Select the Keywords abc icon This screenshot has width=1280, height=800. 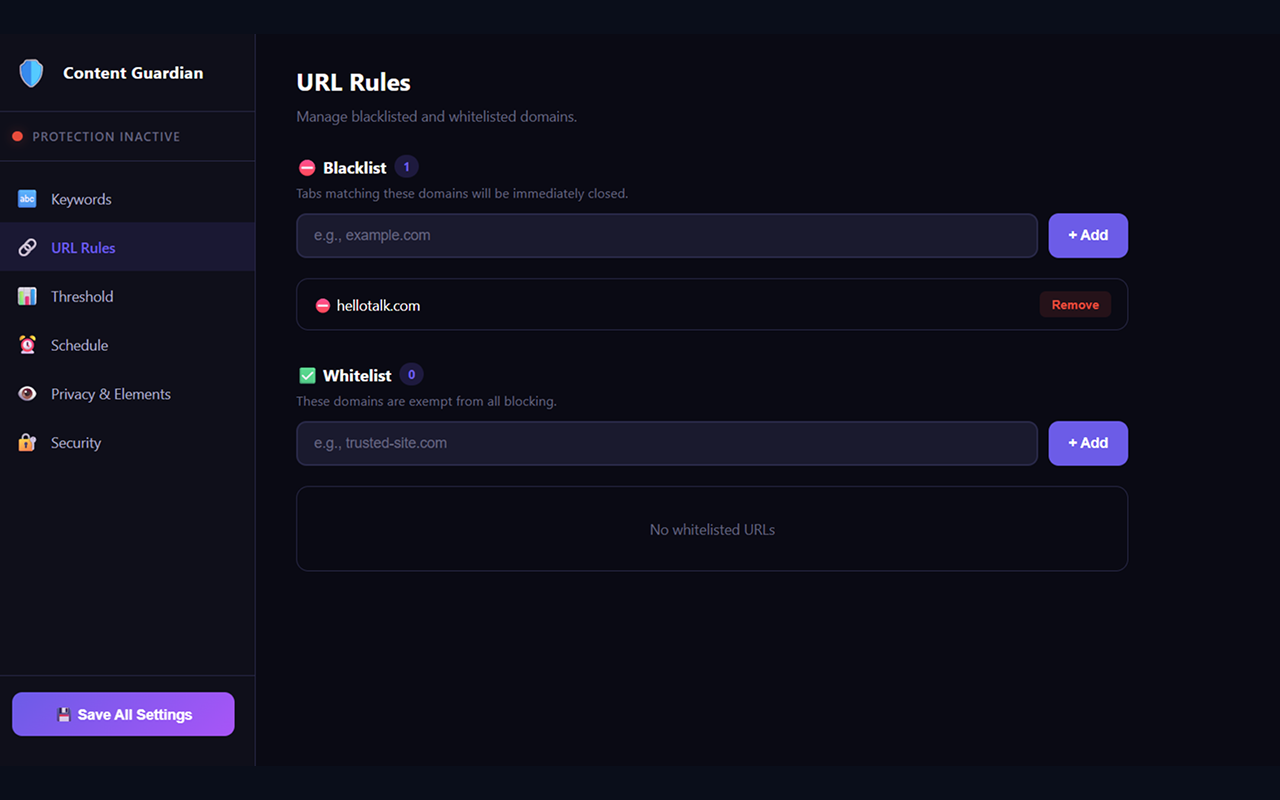point(27,199)
